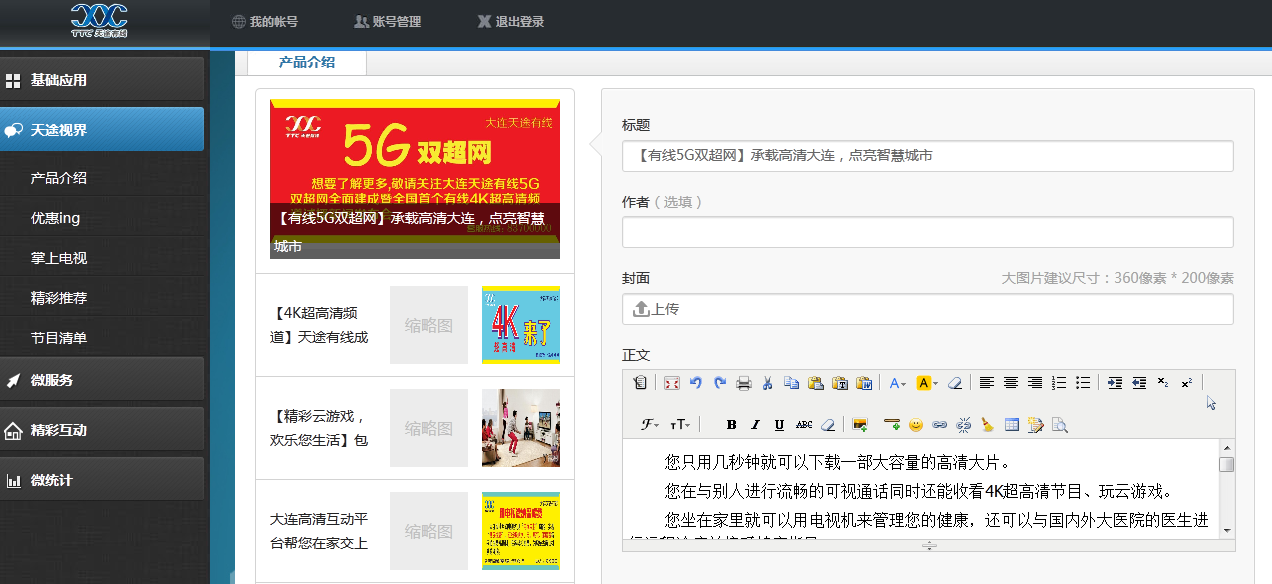Collapse the 天途视界 sidebar section
This screenshot has width=1272, height=584.
click(102, 129)
